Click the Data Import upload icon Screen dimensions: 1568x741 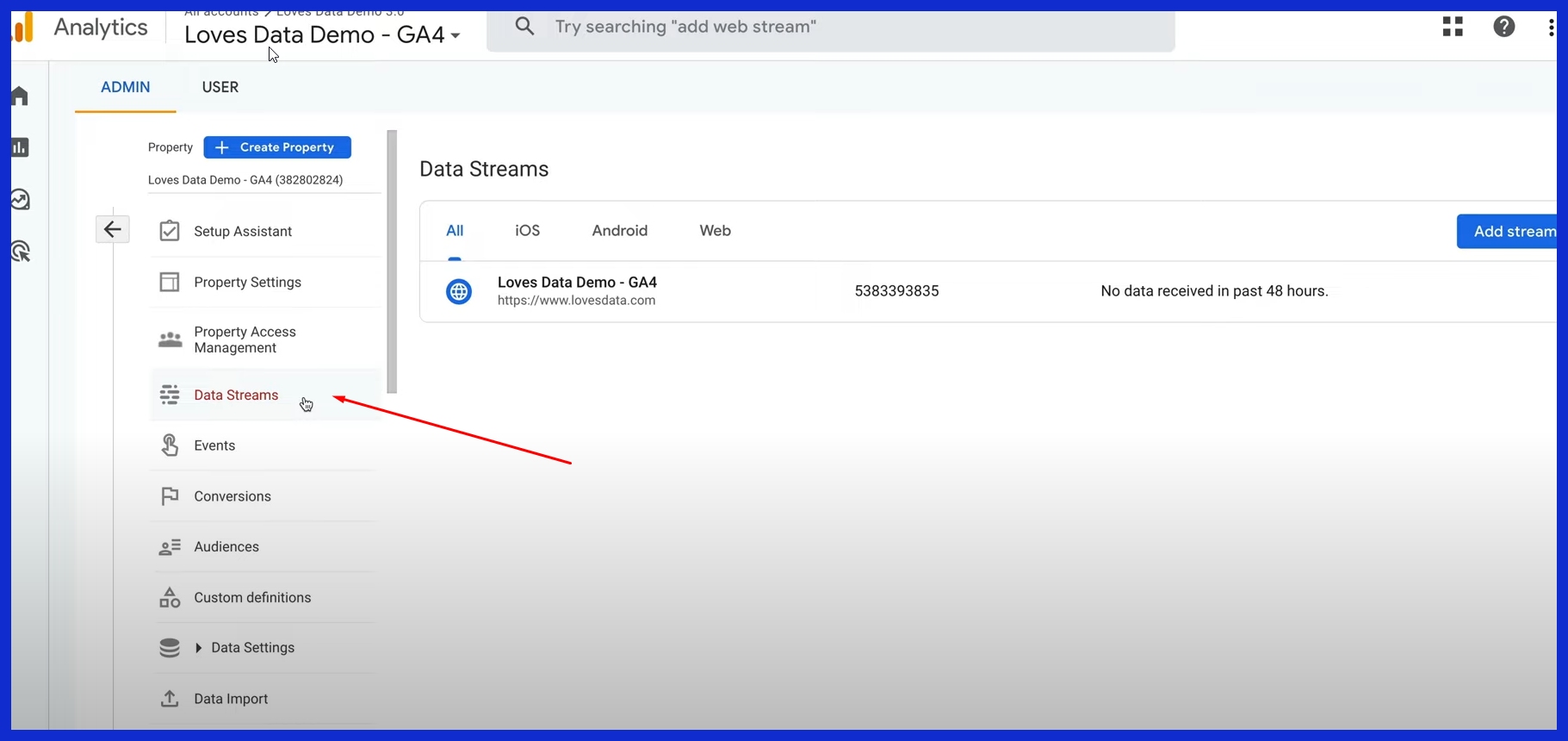(170, 699)
